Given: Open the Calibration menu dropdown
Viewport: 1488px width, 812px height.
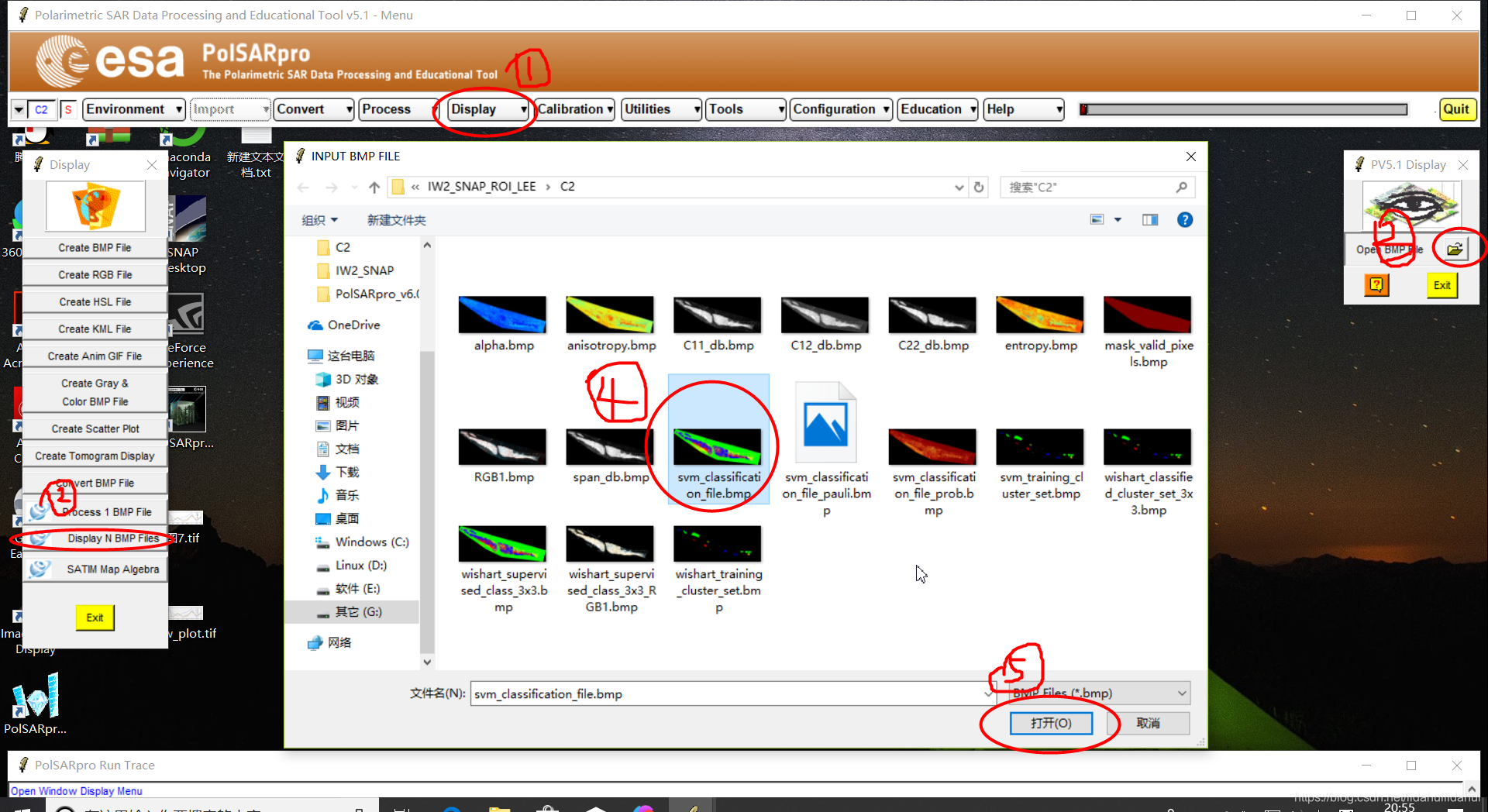Looking at the screenshot, I should point(575,109).
